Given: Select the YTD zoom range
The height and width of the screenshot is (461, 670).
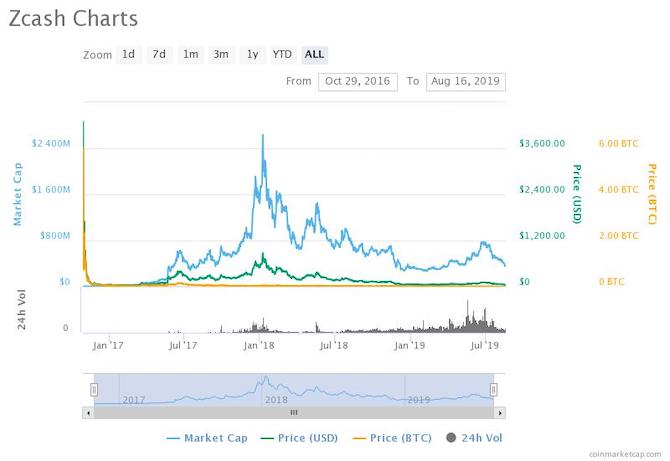Looking at the screenshot, I should 282,55.
